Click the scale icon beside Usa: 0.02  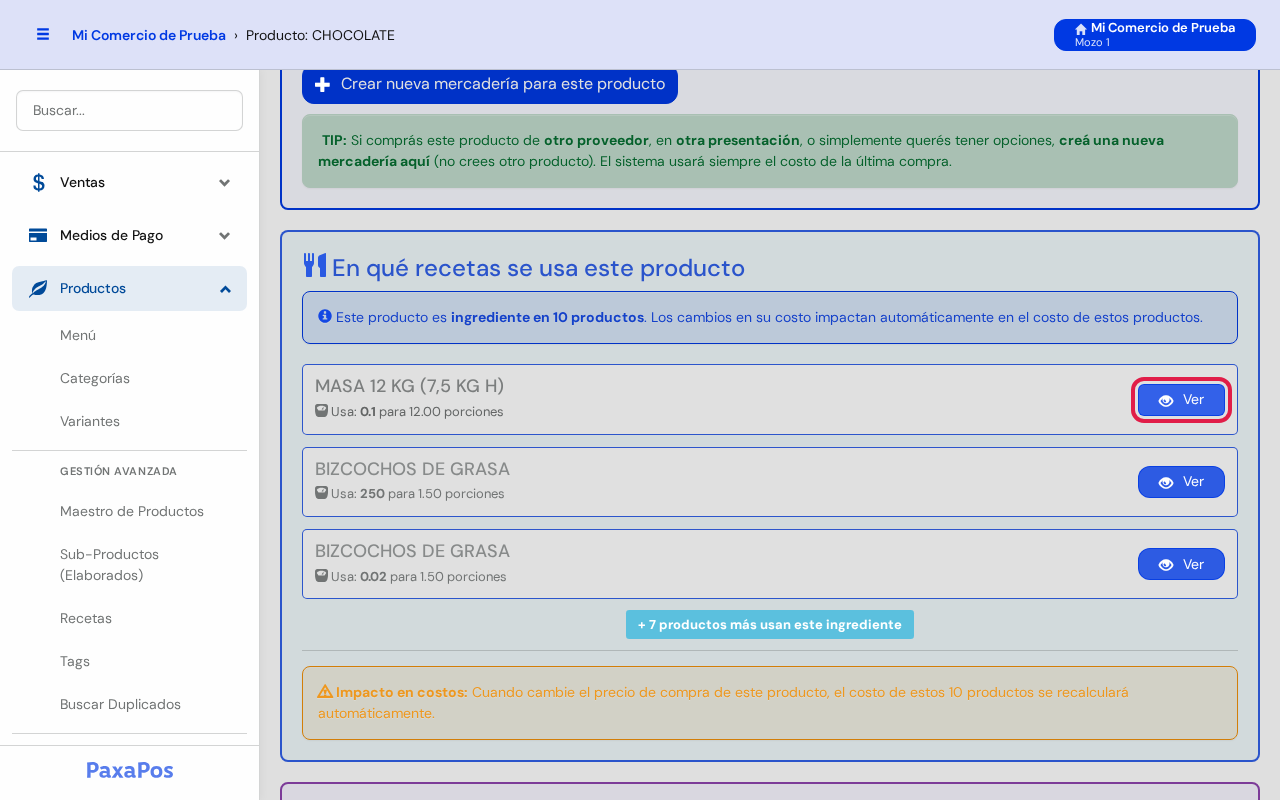point(321,575)
